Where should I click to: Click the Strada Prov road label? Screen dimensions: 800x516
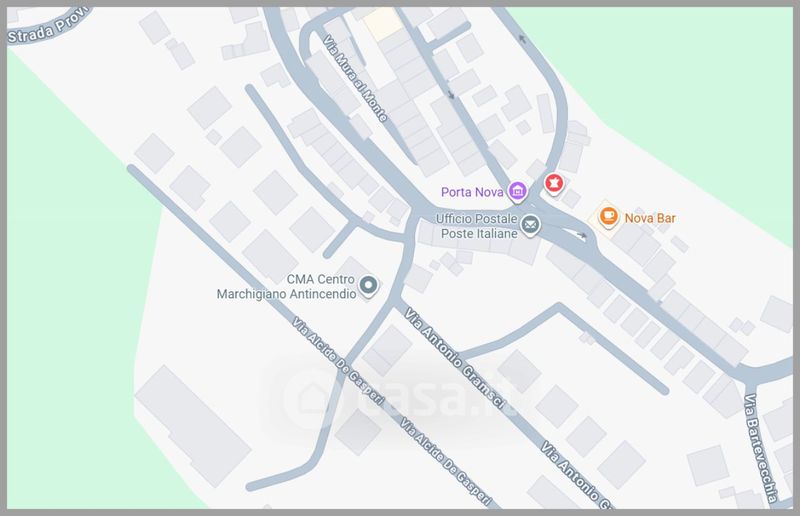[x=47, y=28]
